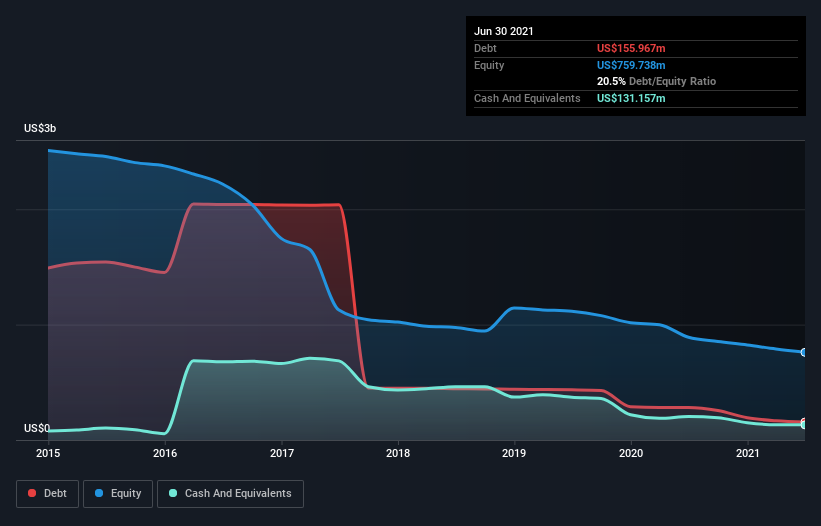Toggle the Cash And Equivalents legend button
This screenshot has height=526, width=821.
coord(230,494)
